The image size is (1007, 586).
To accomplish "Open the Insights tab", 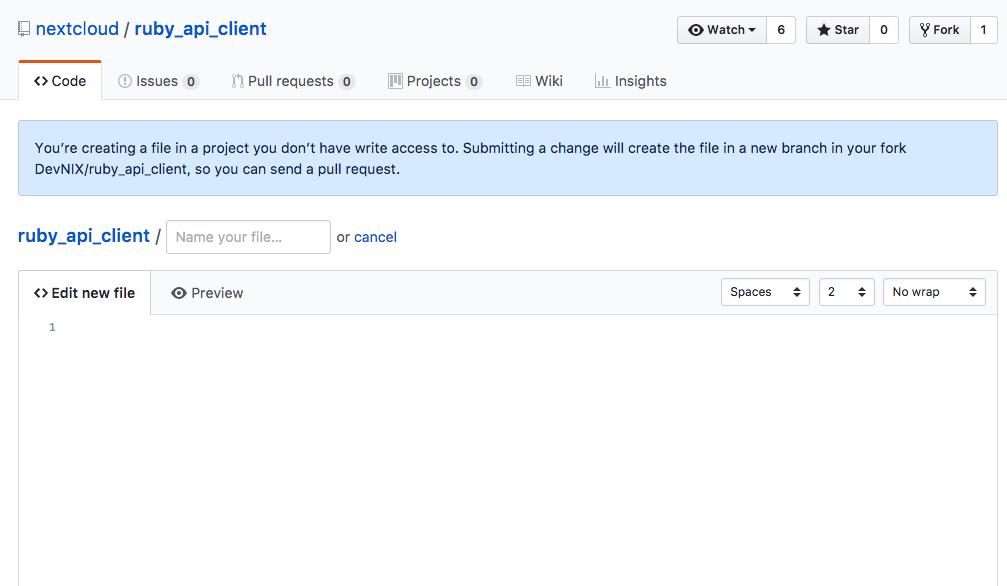I will tap(631, 81).
